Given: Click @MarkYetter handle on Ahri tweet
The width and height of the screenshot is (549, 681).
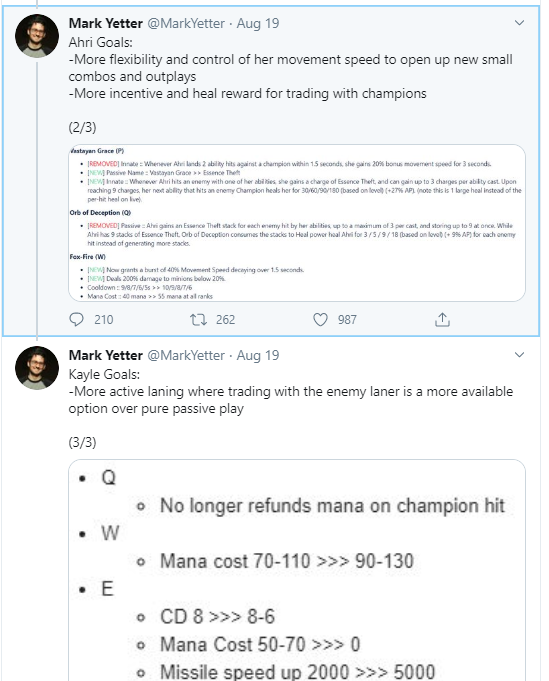Looking at the screenshot, I should click(186, 23).
